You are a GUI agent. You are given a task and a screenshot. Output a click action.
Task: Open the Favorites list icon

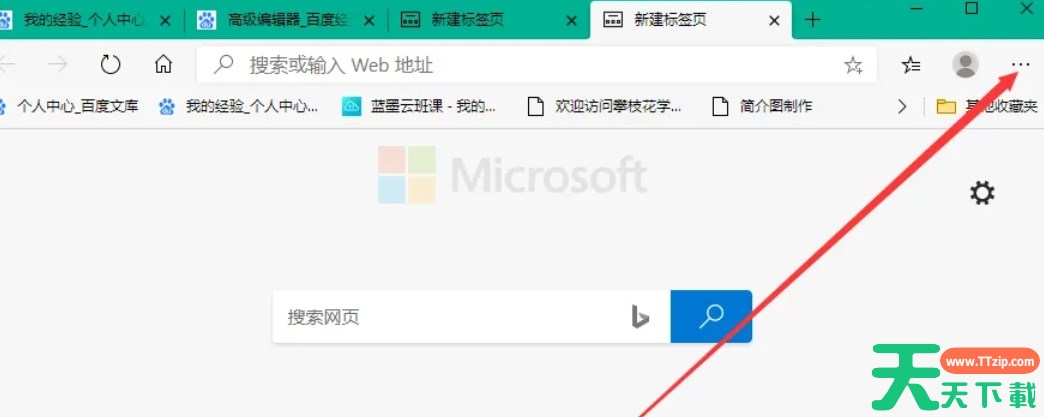click(x=911, y=65)
